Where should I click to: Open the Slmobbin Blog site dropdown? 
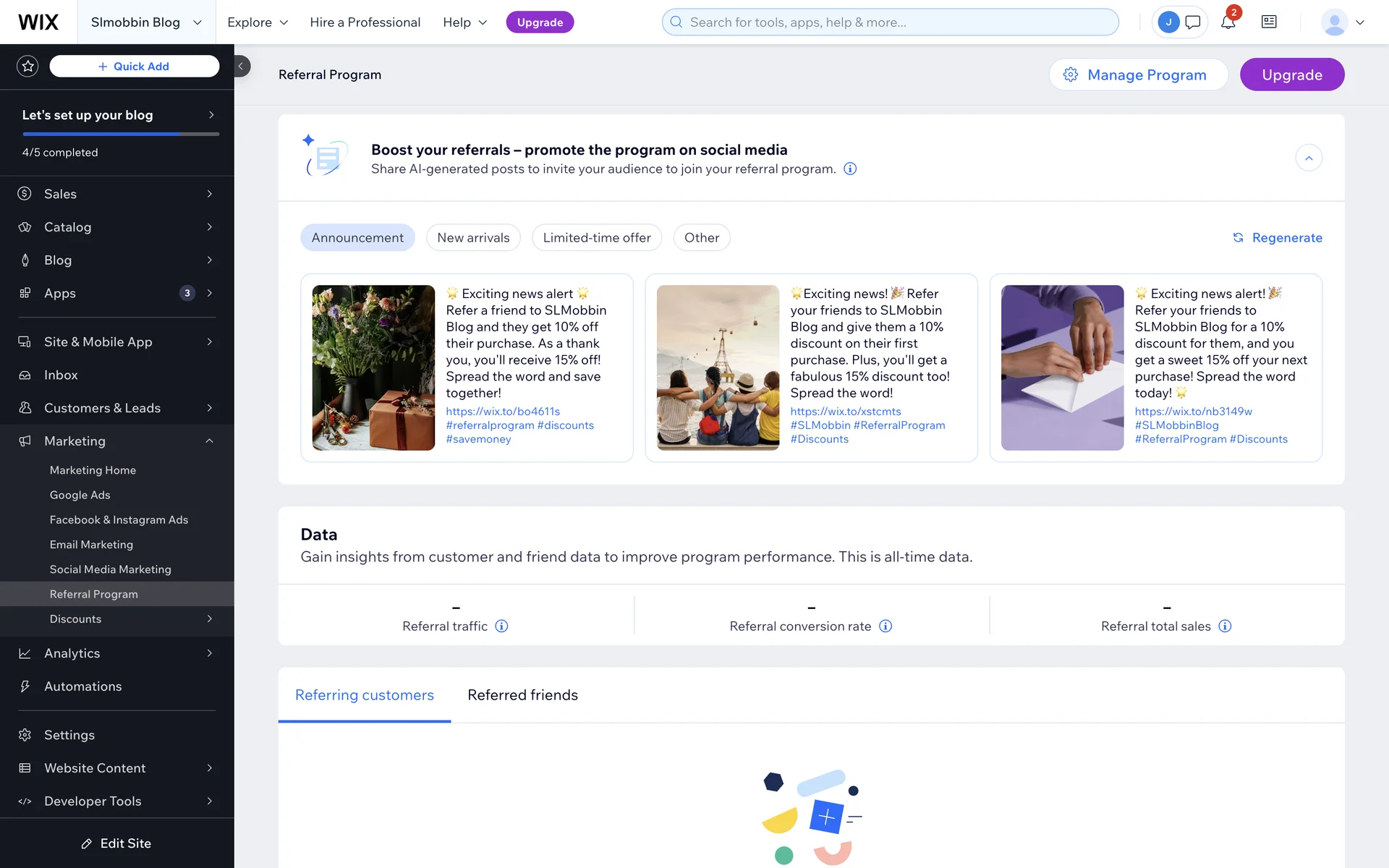(x=146, y=22)
